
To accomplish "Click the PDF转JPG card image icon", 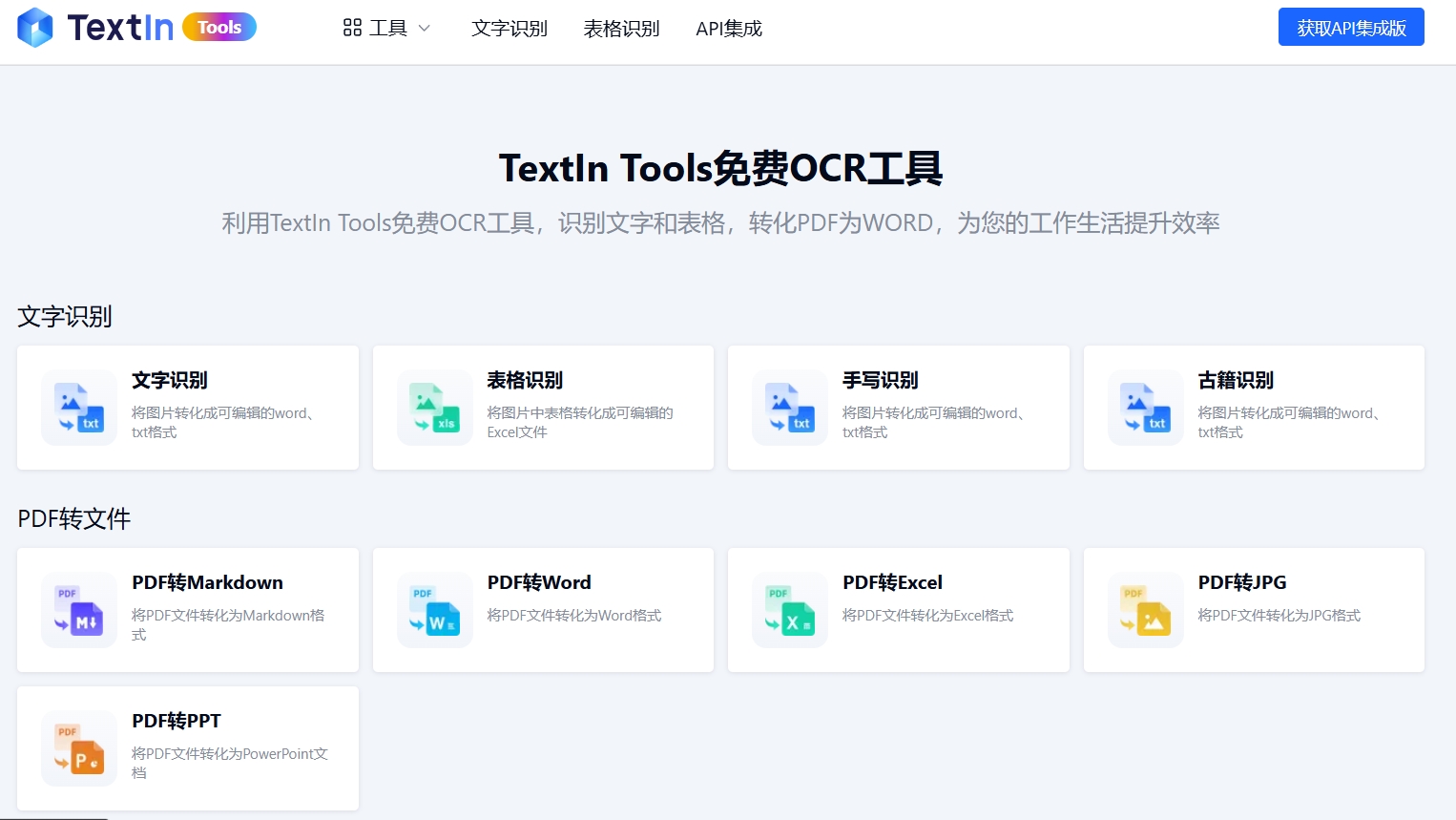I will [x=1146, y=610].
